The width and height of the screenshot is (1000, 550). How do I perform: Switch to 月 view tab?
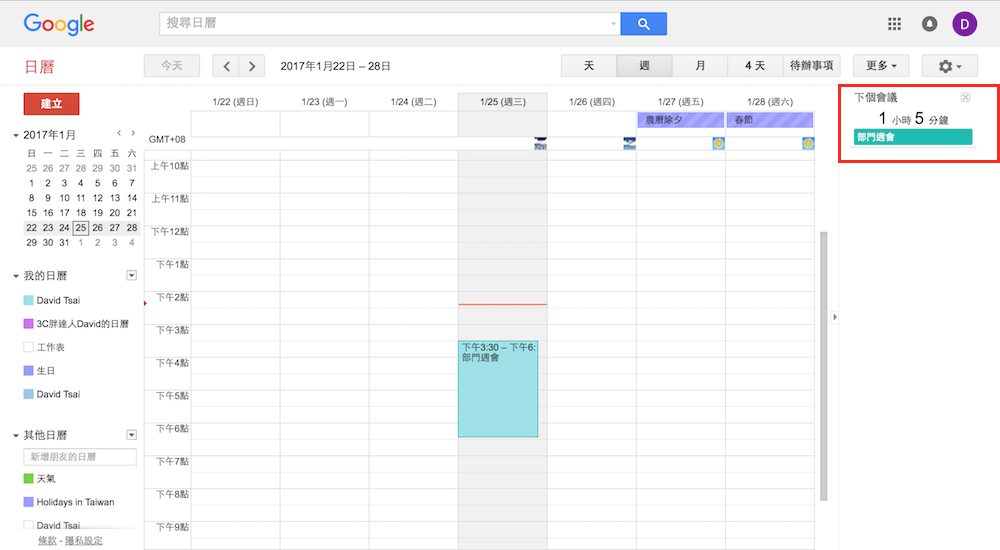700,66
